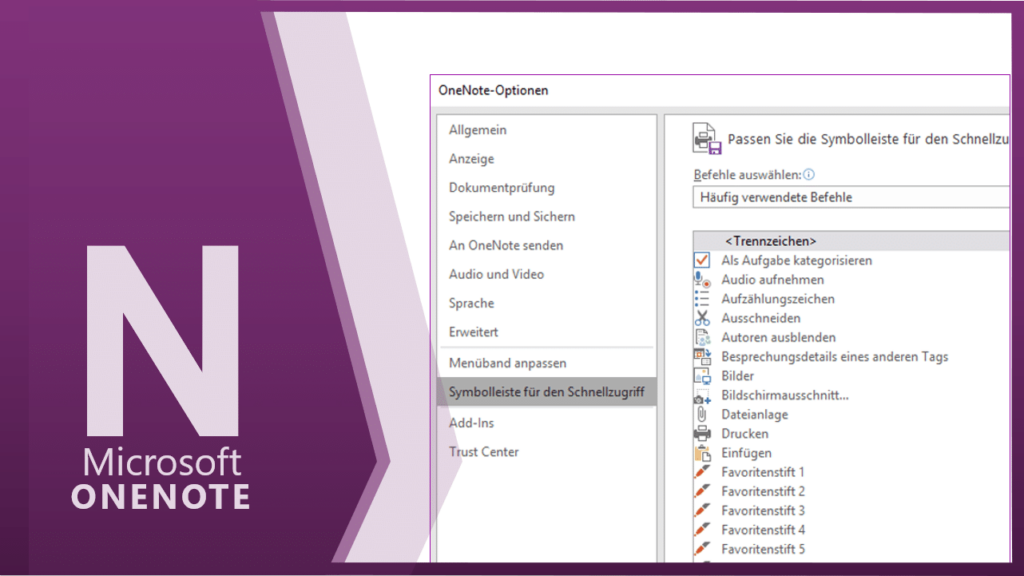Switch to the Anzeige category
1024x576 pixels.
472,159
